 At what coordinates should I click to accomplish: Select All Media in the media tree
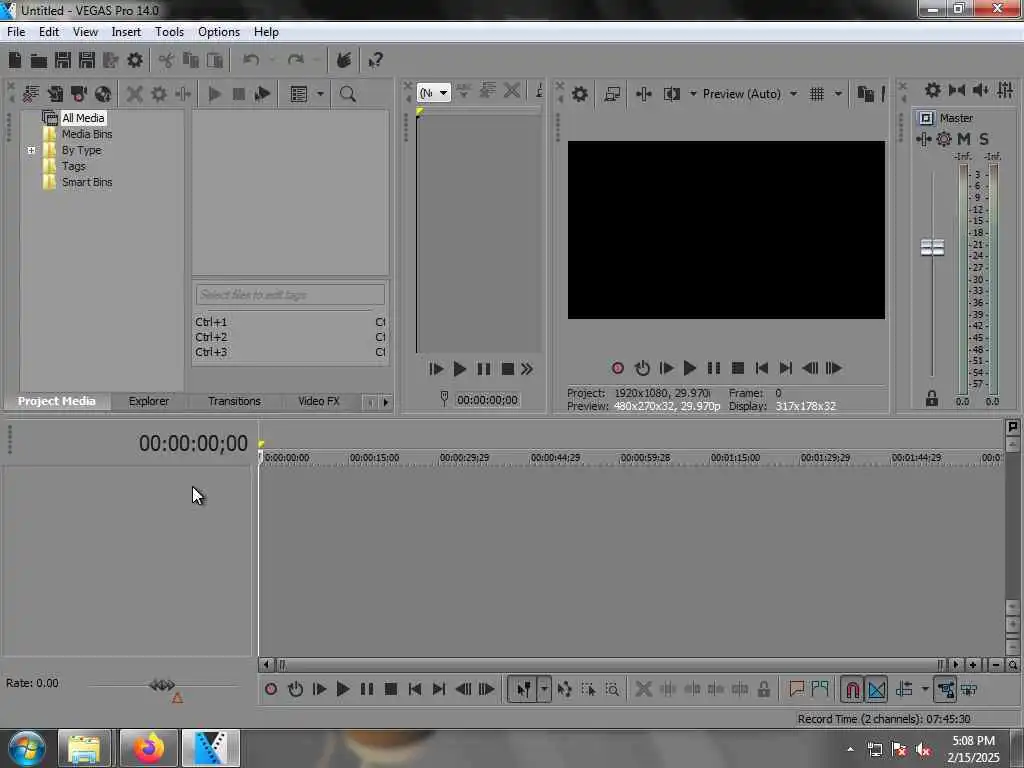(x=83, y=118)
